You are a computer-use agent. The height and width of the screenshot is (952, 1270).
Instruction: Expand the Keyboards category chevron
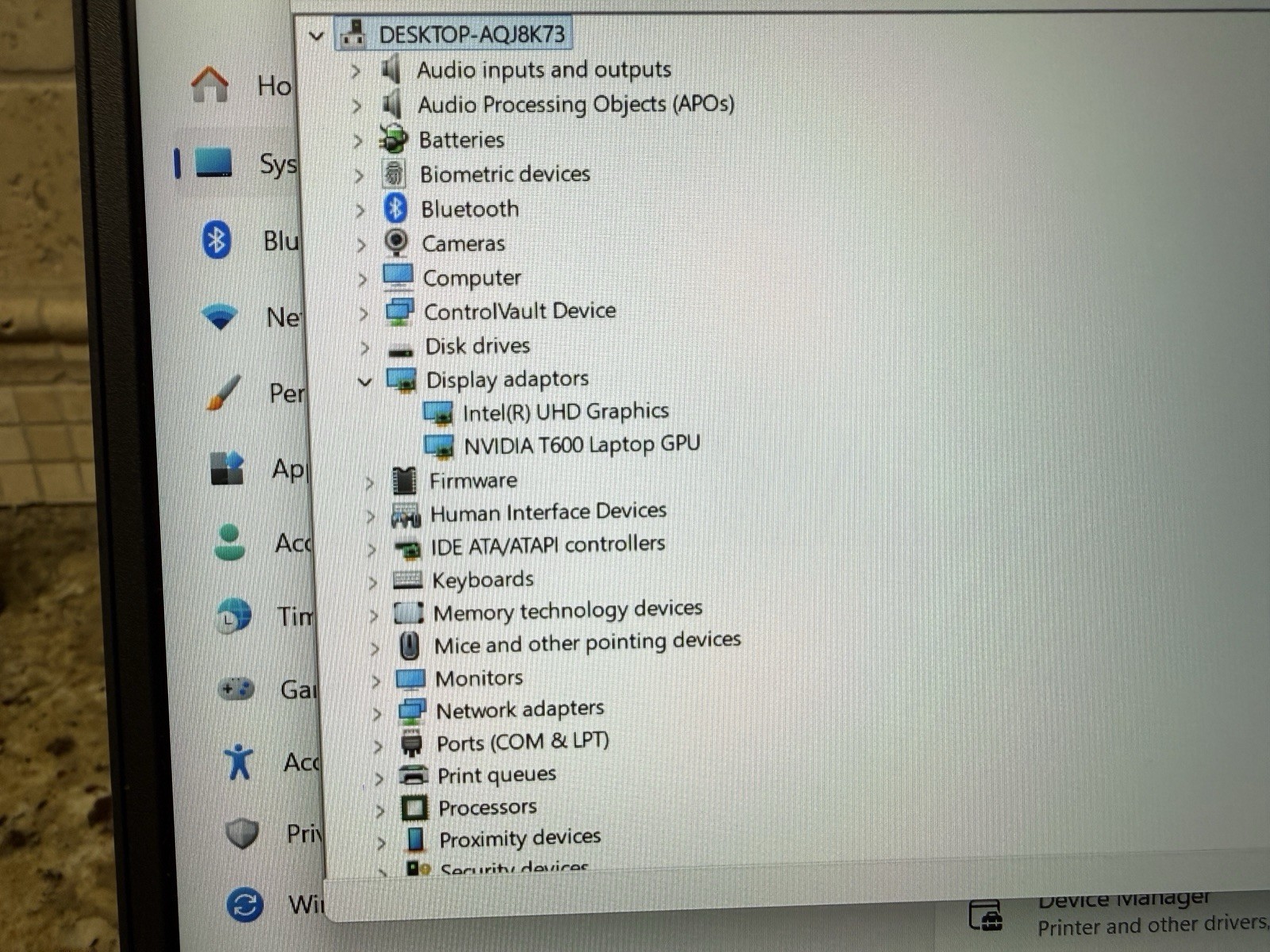click(373, 582)
